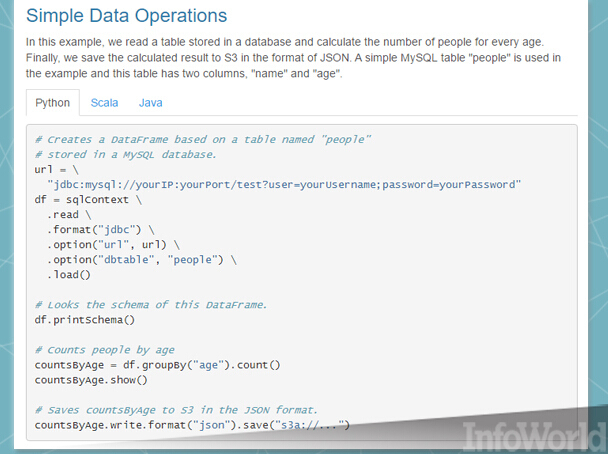This screenshot has width=608, height=454.
Task: Switch to the Python tab
Action: click(x=53, y=103)
